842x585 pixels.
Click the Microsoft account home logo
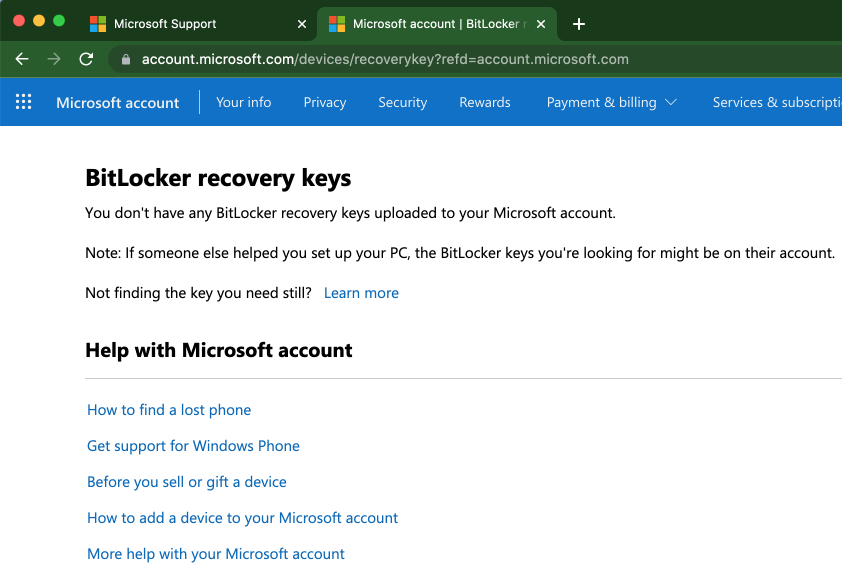click(117, 101)
